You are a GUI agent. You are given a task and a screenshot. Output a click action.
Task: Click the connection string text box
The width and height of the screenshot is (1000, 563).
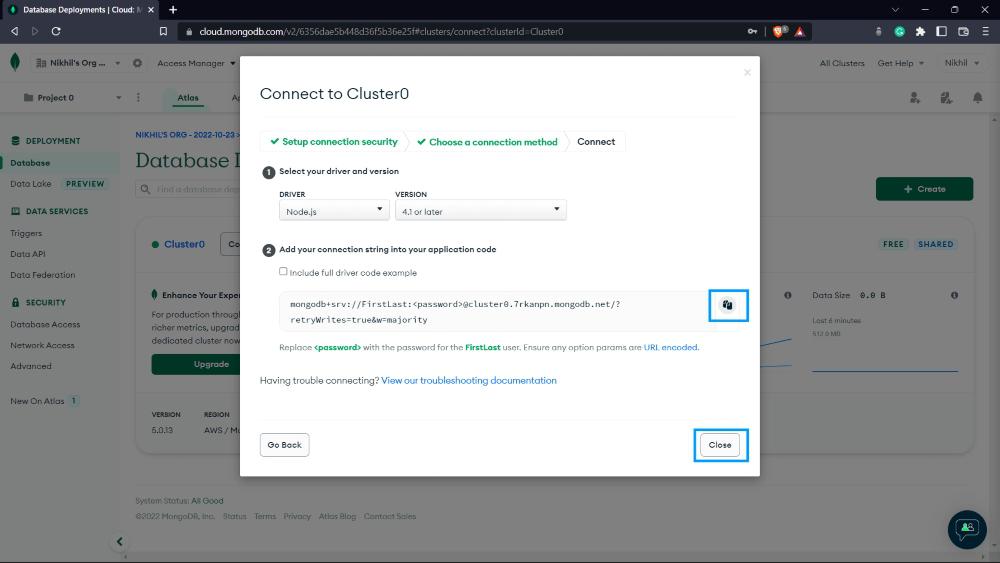click(x=494, y=312)
